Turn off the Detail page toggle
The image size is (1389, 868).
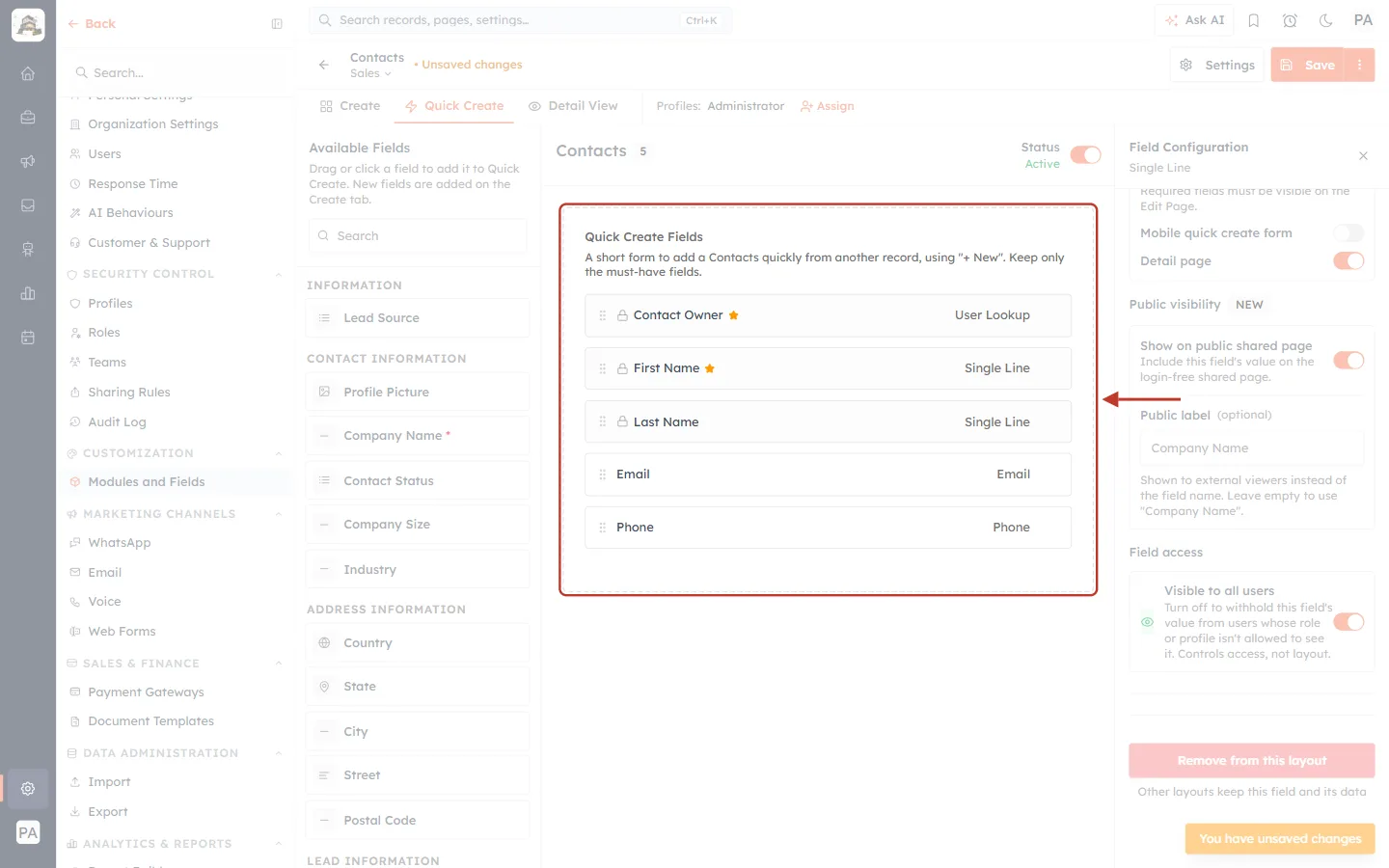(x=1348, y=261)
